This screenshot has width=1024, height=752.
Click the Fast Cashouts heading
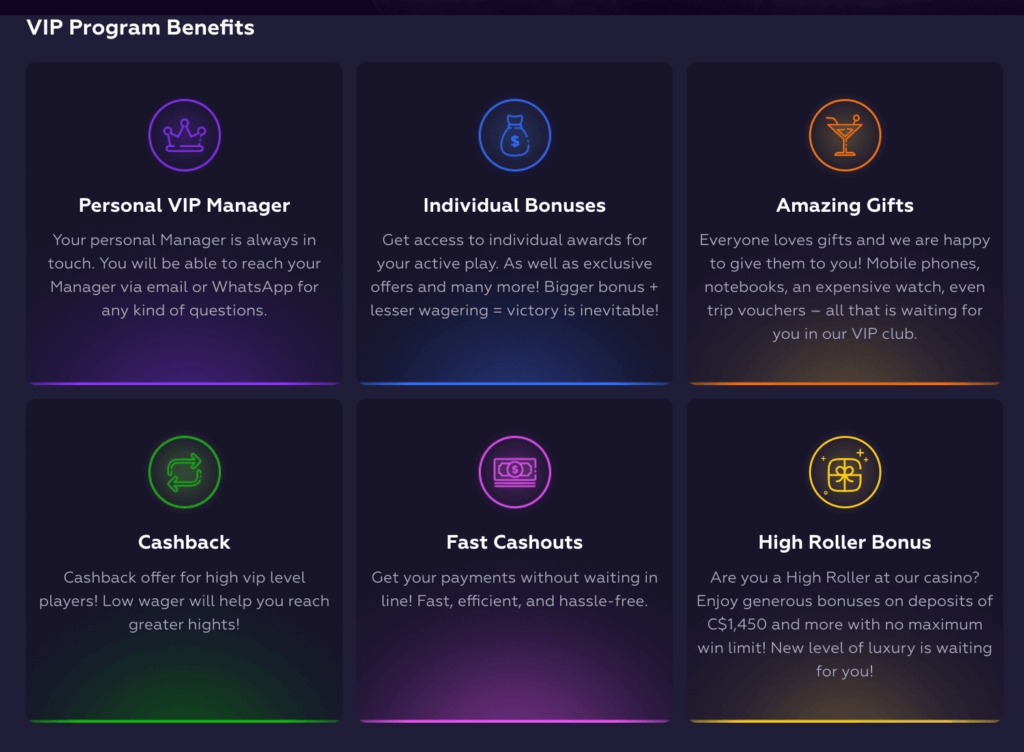(514, 543)
